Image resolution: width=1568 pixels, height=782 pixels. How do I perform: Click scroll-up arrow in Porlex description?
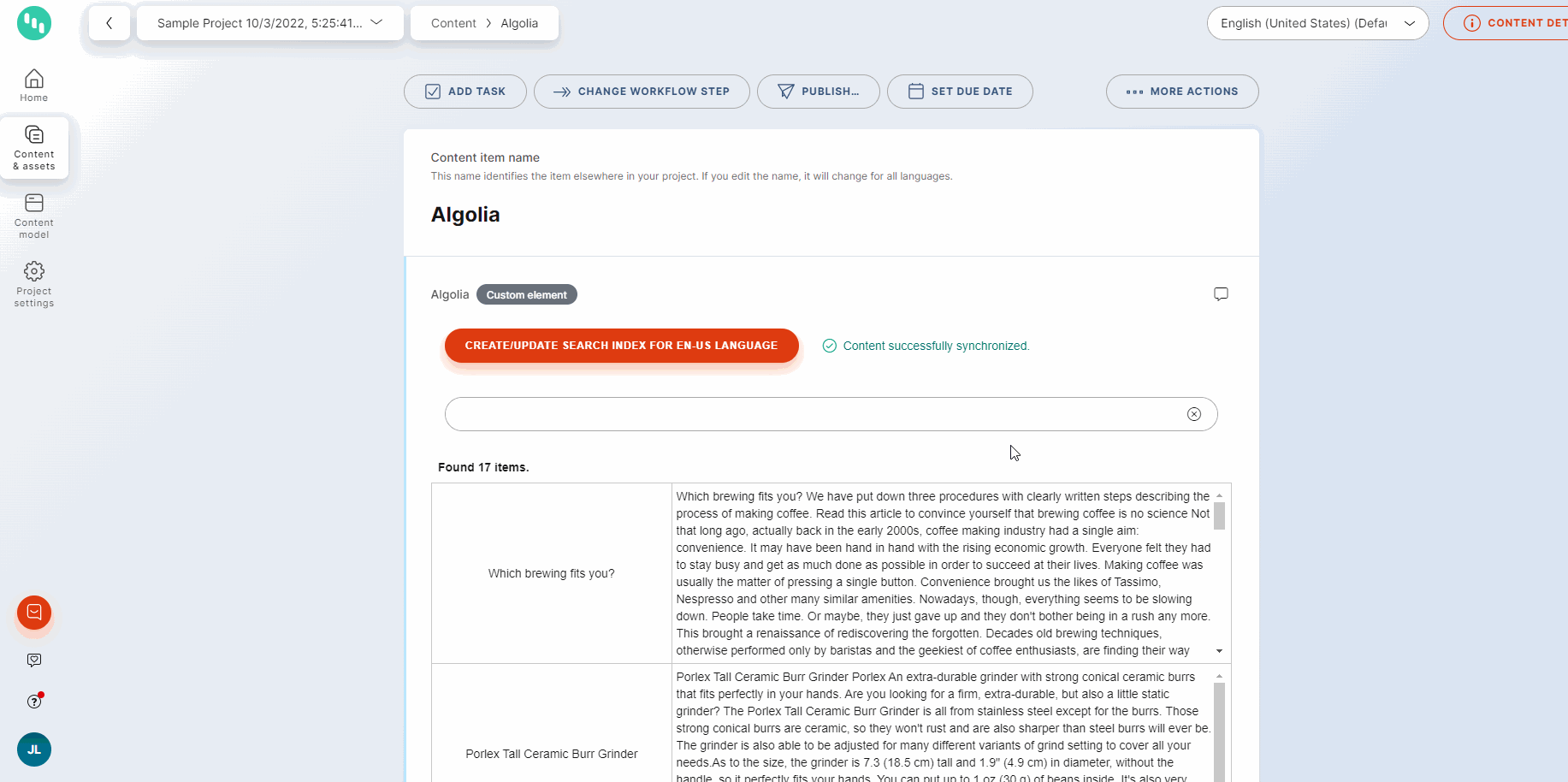pyautogui.click(x=1219, y=676)
